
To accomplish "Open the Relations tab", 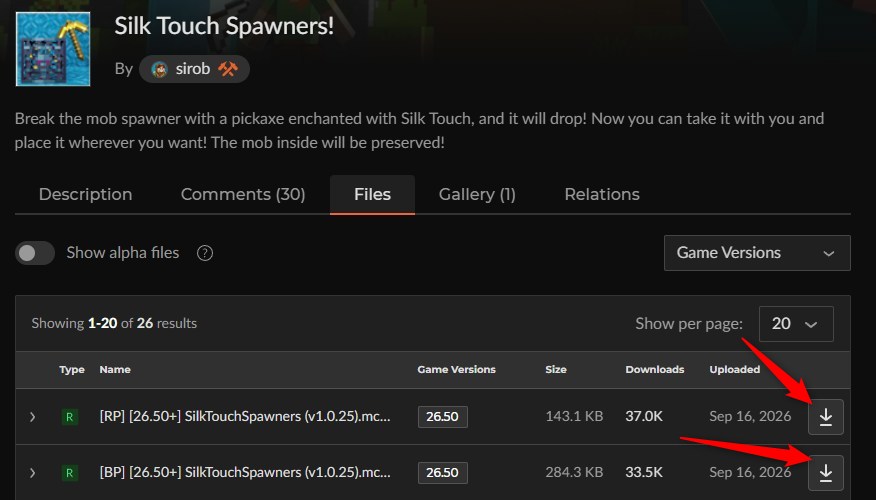I will coord(602,194).
